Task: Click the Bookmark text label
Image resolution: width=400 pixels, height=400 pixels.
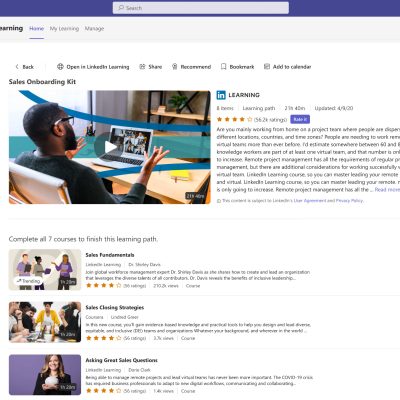Action: (x=242, y=67)
